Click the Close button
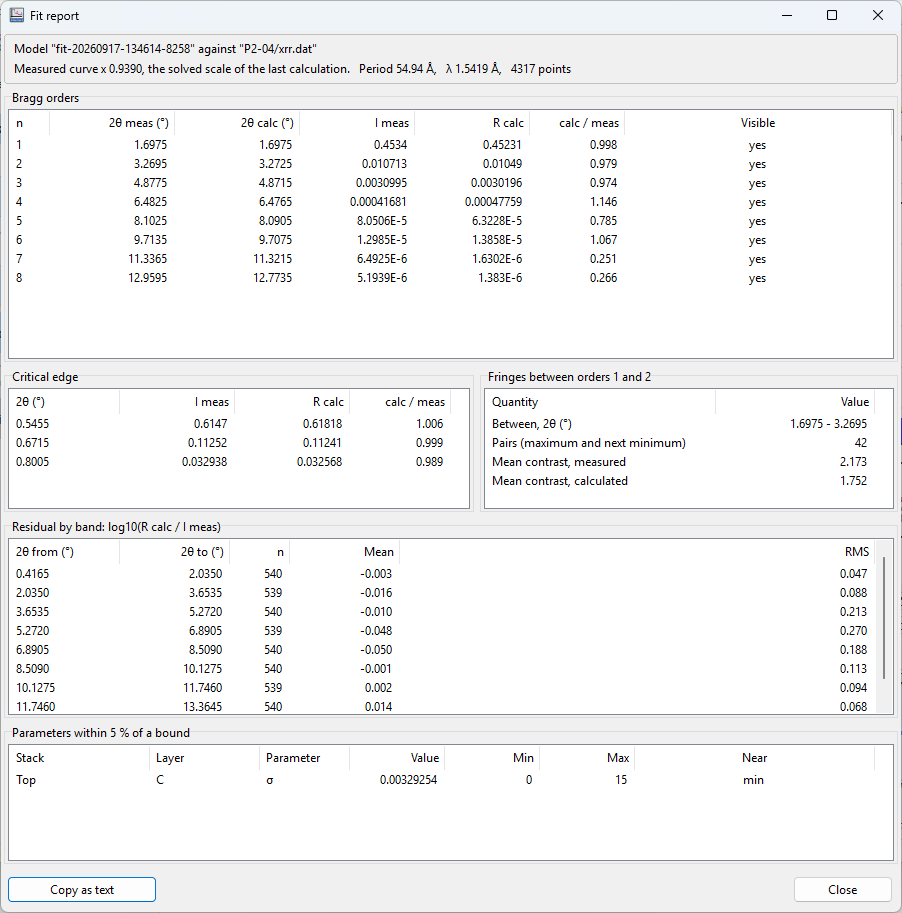 pyautogui.click(x=842, y=889)
